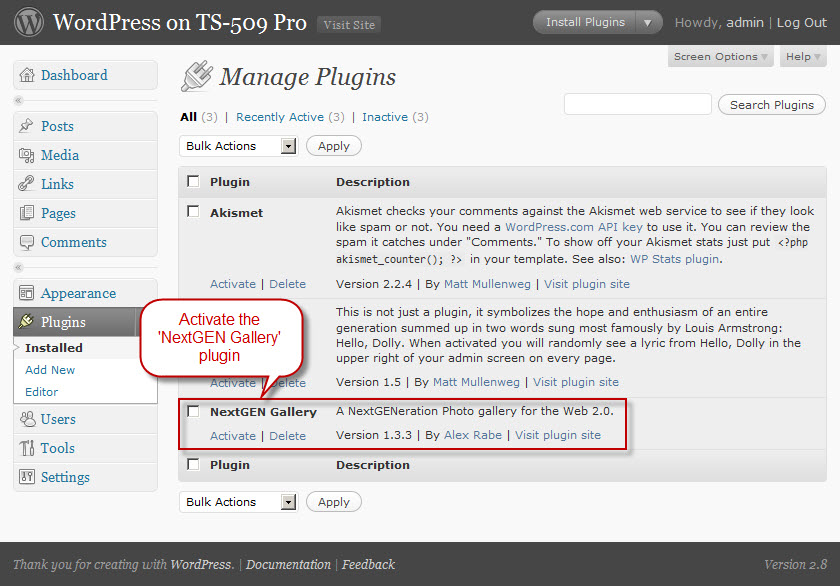Toggle select-all checkbox in table header
Screen dimensions: 840x586
click(193, 181)
